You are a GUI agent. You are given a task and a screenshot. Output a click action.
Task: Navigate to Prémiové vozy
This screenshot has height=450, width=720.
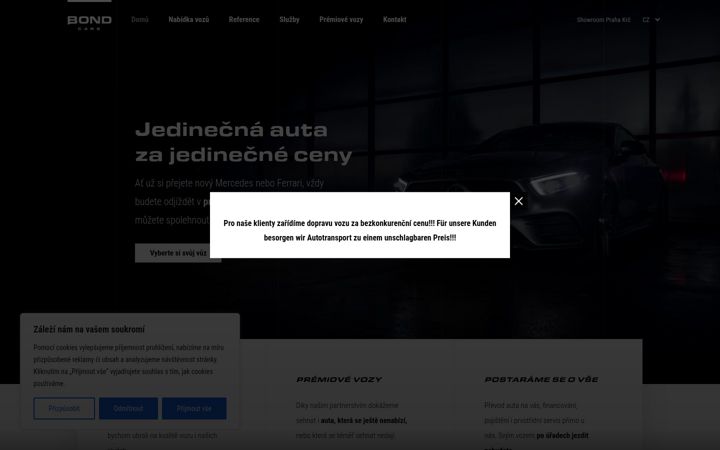pos(341,20)
